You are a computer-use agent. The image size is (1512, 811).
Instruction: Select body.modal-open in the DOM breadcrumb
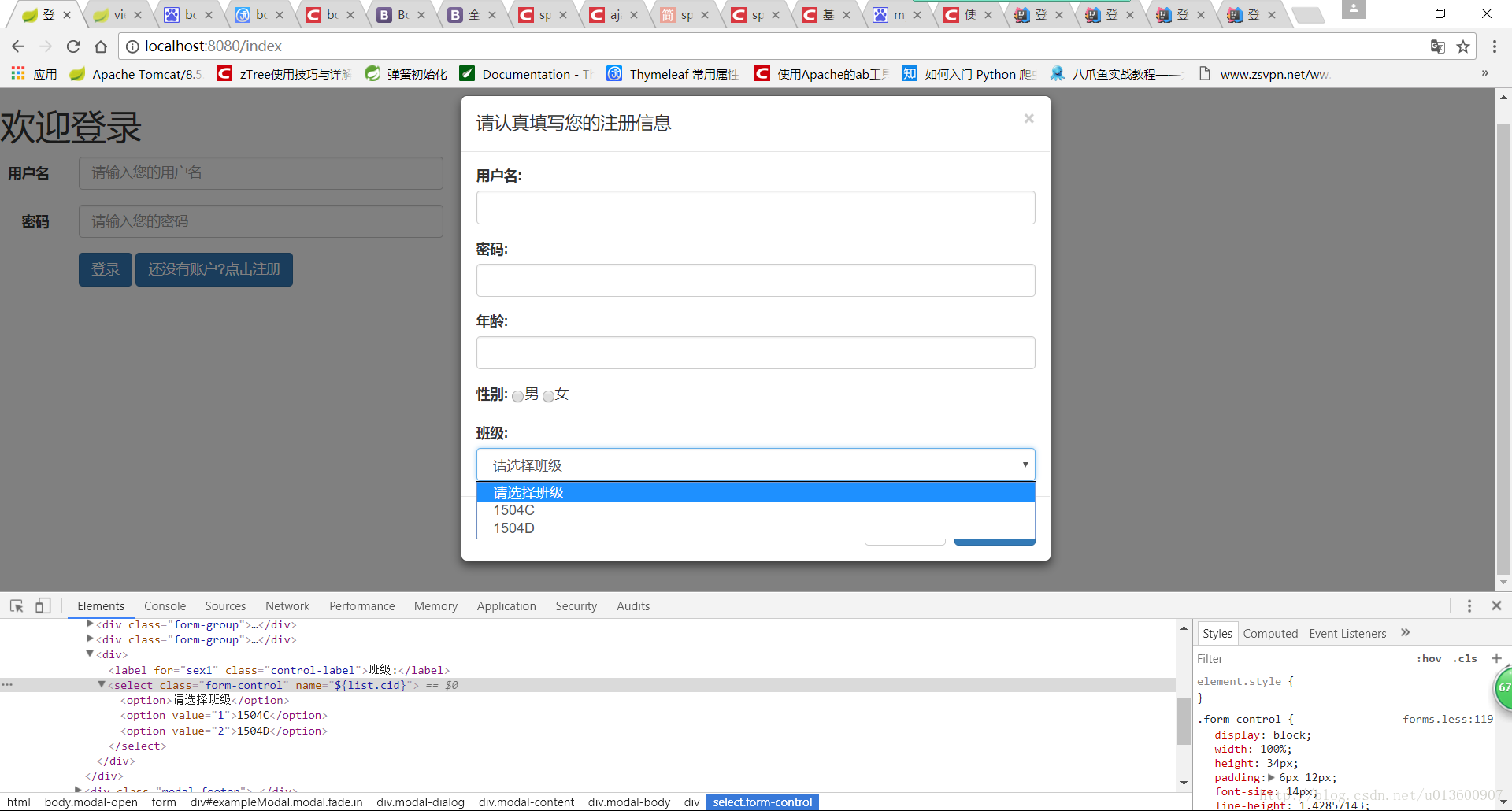91,802
